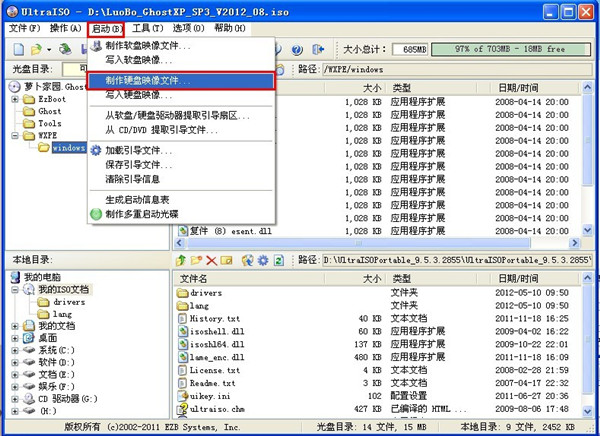Click the ultraiso.chm help file icon
The height and width of the screenshot is (436, 600).
pos(183,409)
